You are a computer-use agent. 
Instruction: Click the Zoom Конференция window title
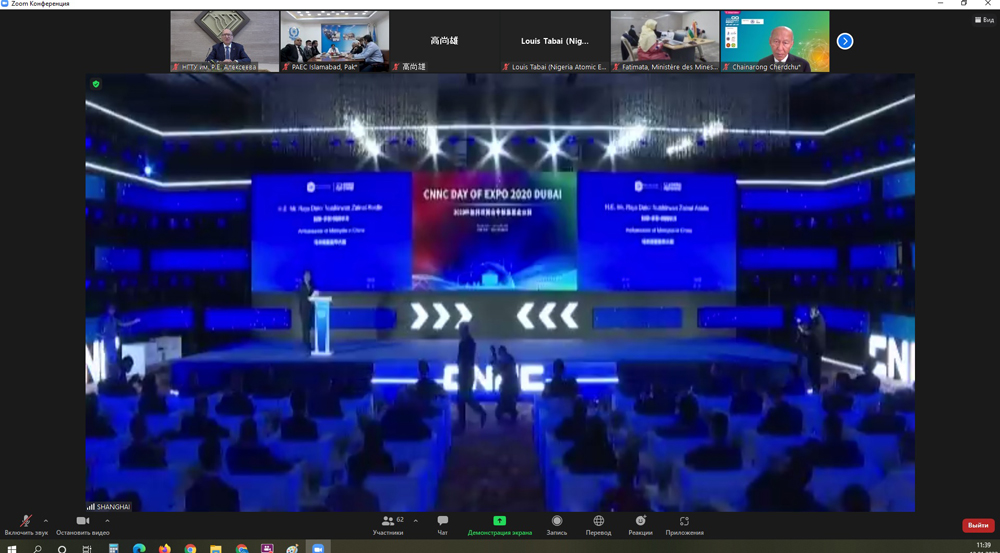click(x=40, y=4)
